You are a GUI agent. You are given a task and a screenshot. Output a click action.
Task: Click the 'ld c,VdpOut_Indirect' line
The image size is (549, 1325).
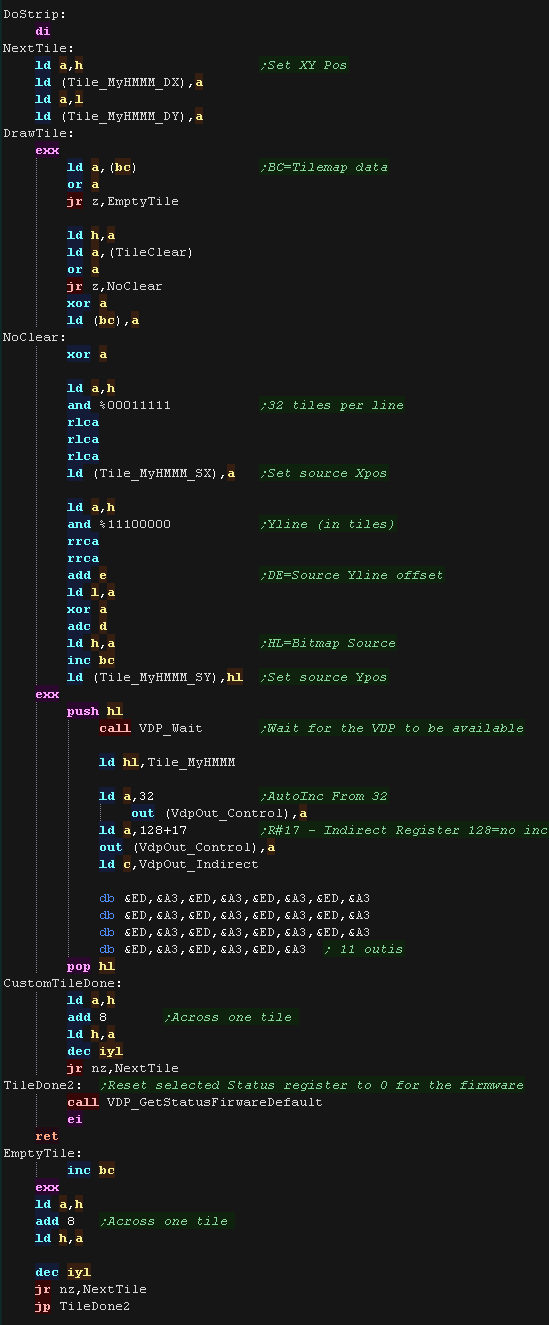[179, 864]
